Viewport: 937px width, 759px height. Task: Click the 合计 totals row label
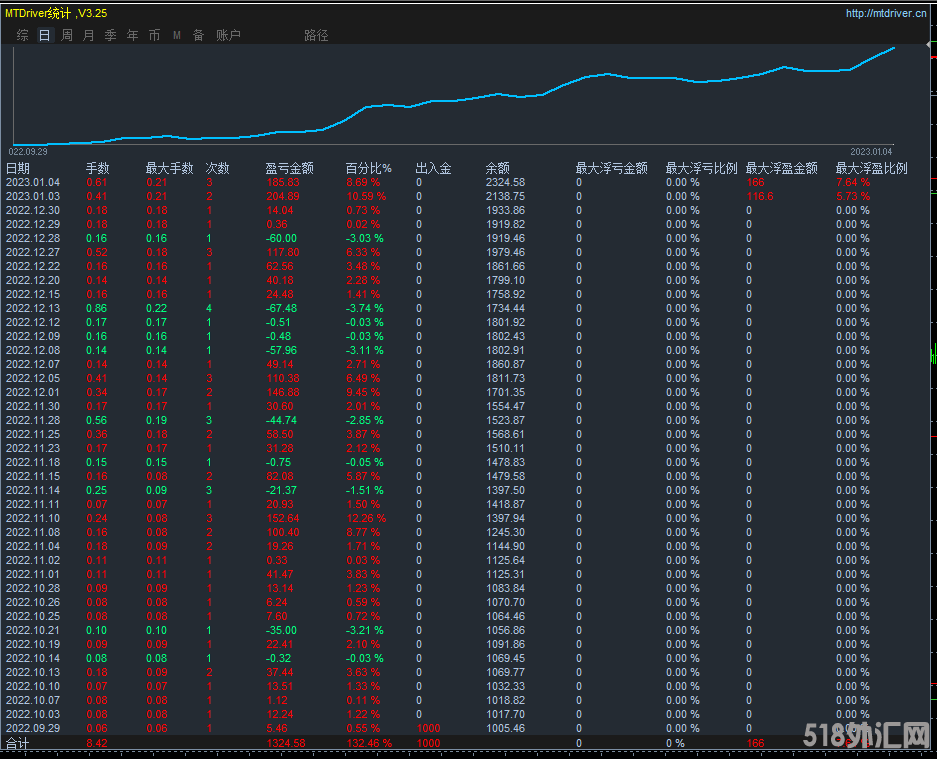click(x=18, y=743)
